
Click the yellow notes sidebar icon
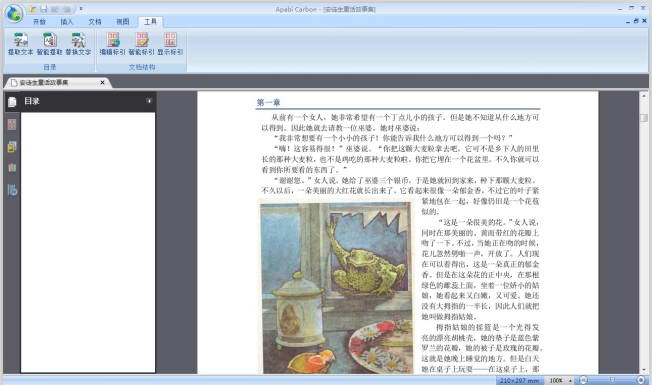point(12,146)
